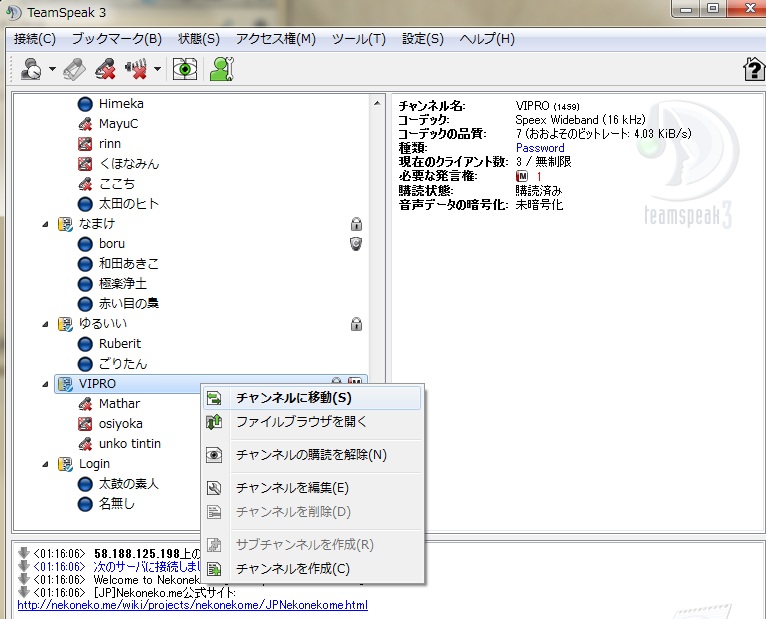766x619 pixels.
Task: Select チャンネルを編集(E) in context menu
Action: tap(291, 488)
